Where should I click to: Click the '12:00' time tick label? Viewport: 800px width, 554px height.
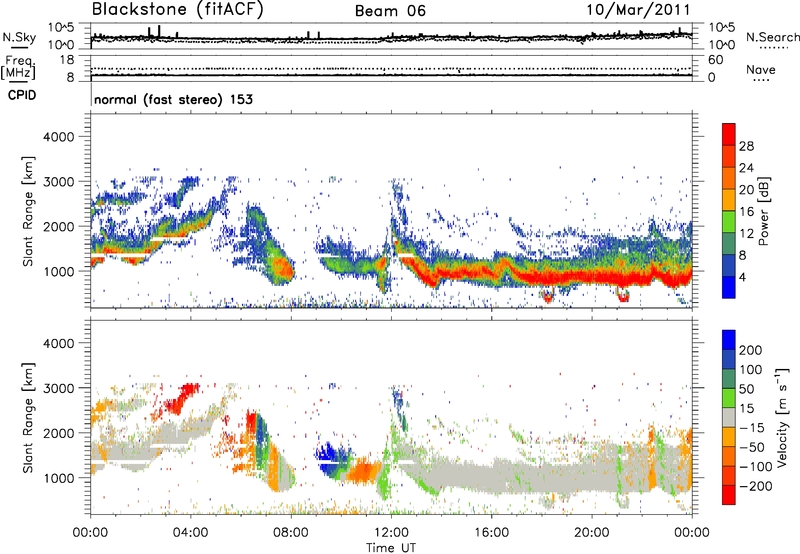pos(391,533)
